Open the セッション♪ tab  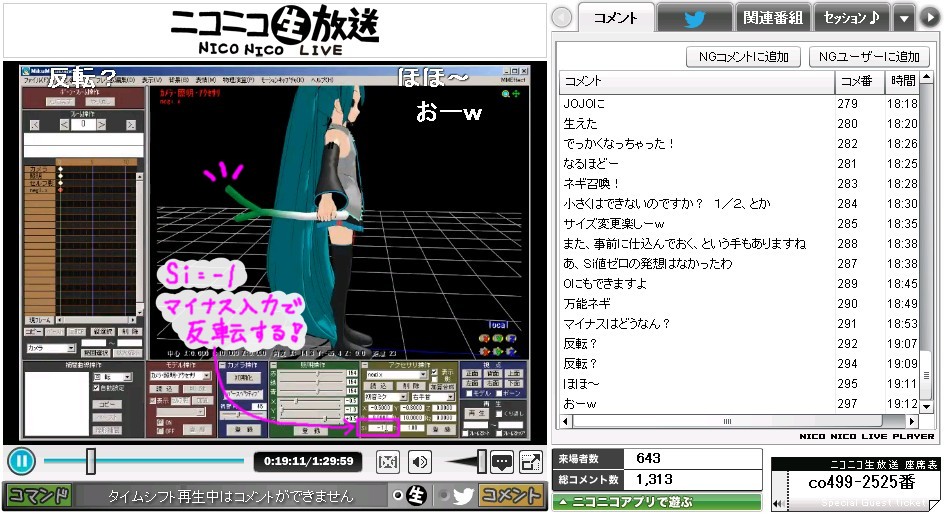tap(851, 18)
